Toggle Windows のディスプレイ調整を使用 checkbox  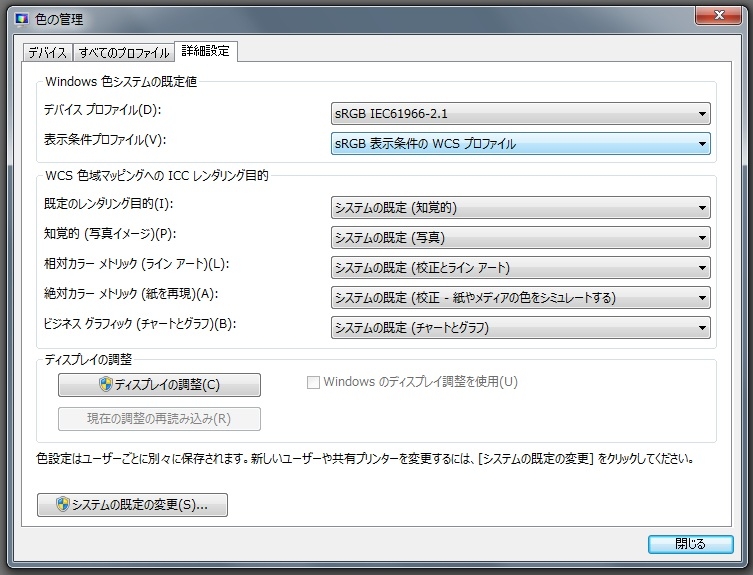coord(313,382)
